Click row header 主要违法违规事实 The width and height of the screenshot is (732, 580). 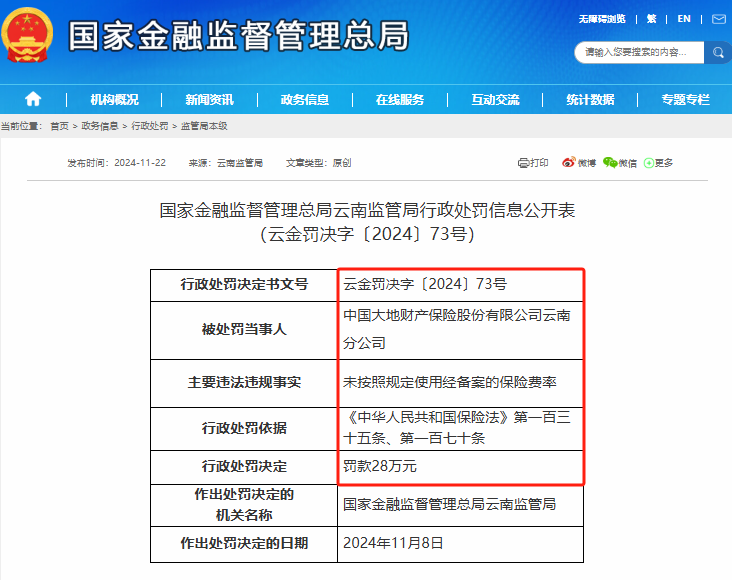coord(244,382)
